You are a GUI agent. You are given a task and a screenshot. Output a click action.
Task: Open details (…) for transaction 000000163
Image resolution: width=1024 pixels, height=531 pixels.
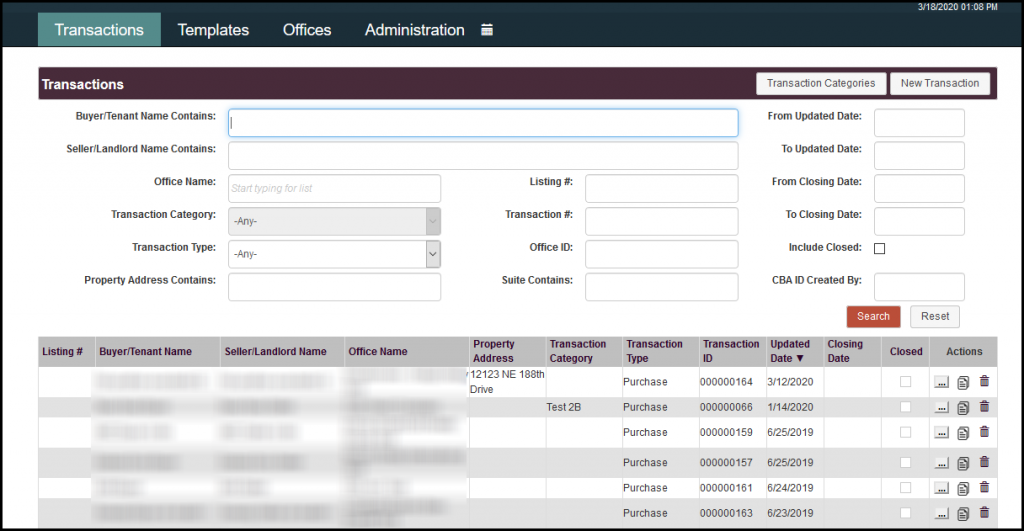point(941,514)
